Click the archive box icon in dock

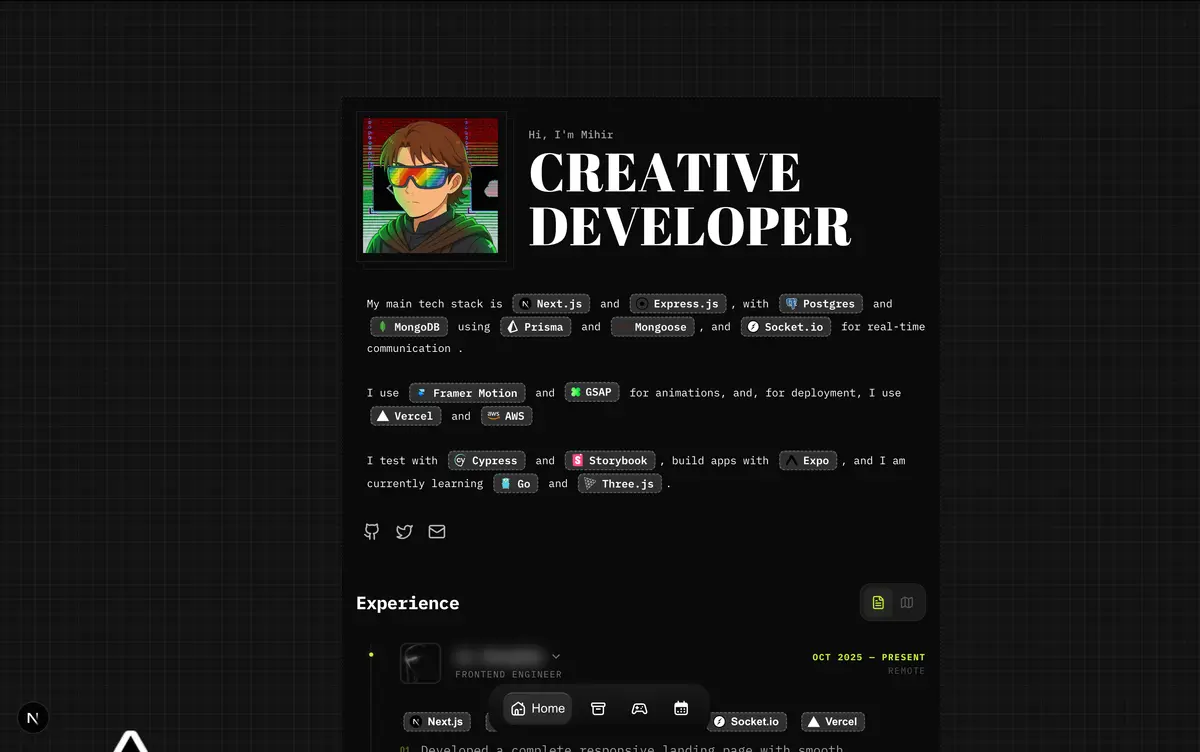coord(598,708)
